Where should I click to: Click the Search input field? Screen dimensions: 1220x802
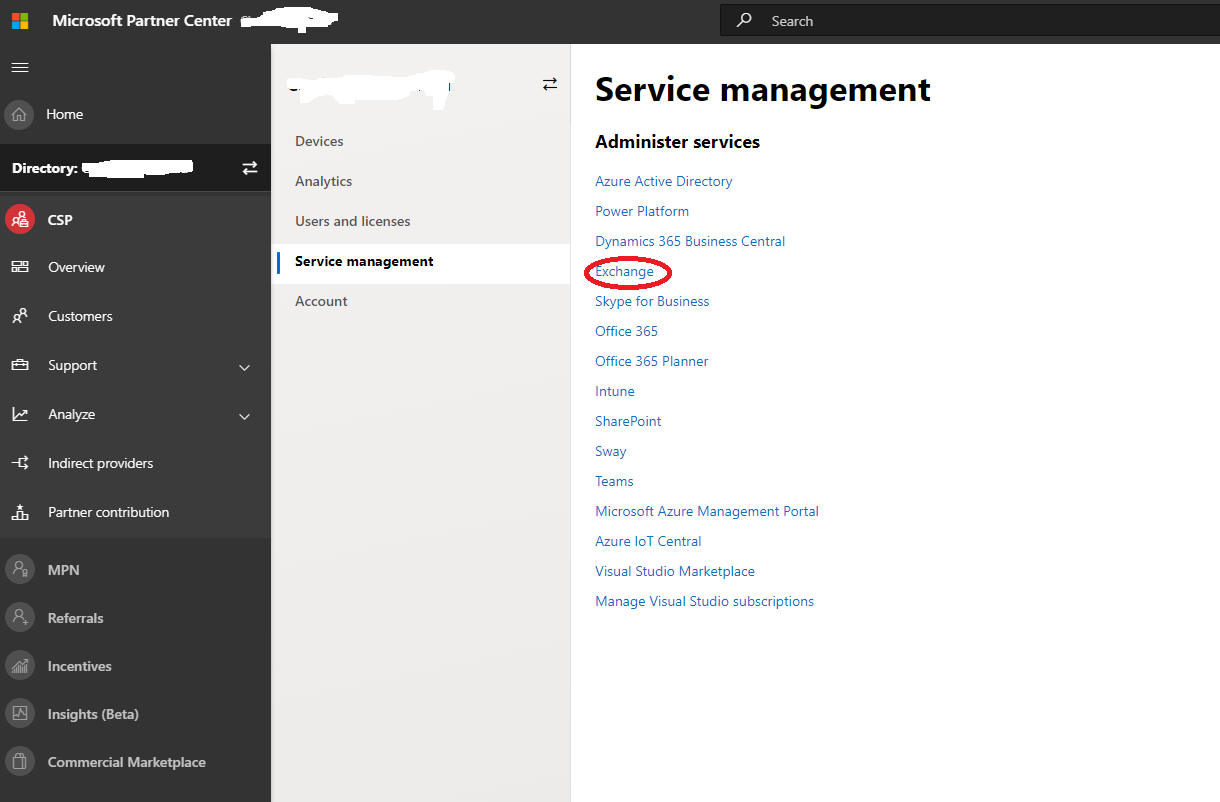[x=970, y=20]
